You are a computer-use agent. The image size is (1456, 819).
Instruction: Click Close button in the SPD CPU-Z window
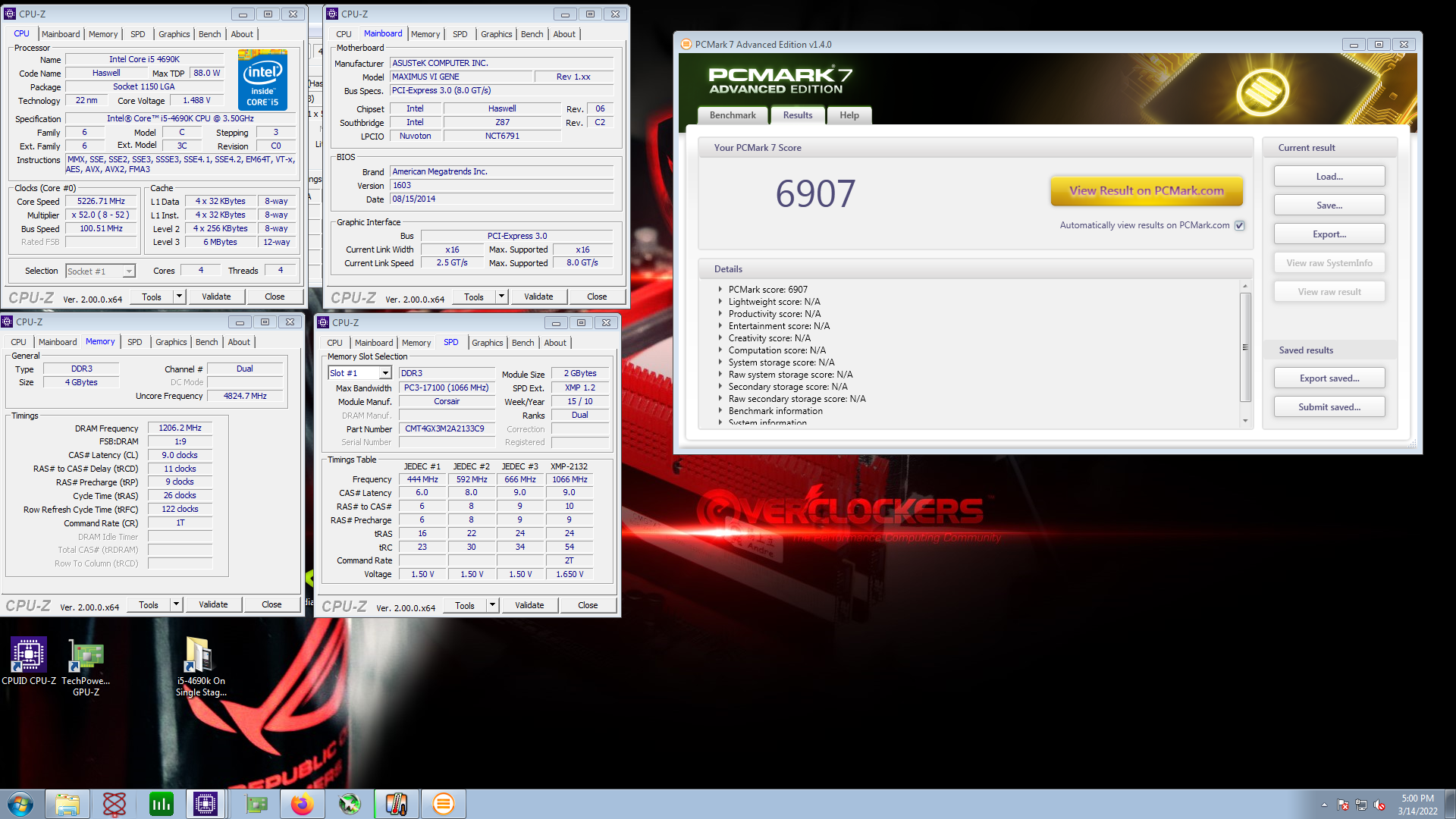(588, 604)
